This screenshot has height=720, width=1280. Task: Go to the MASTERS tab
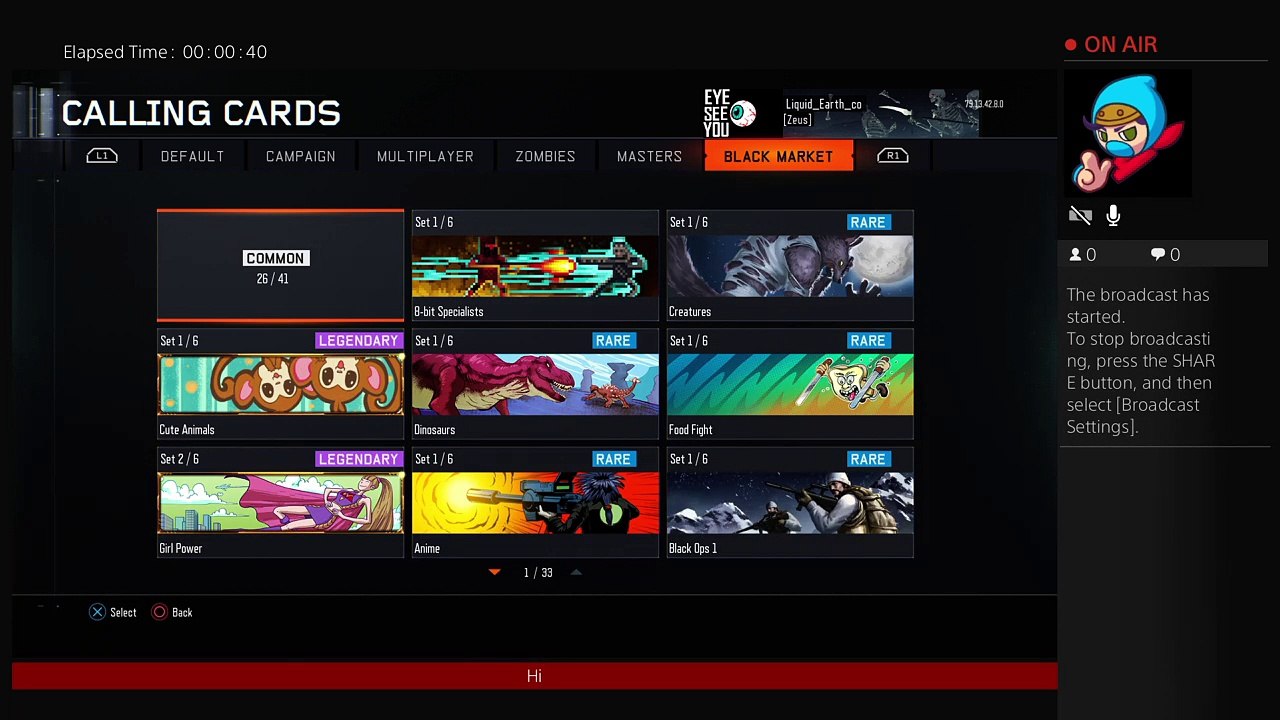click(x=649, y=156)
